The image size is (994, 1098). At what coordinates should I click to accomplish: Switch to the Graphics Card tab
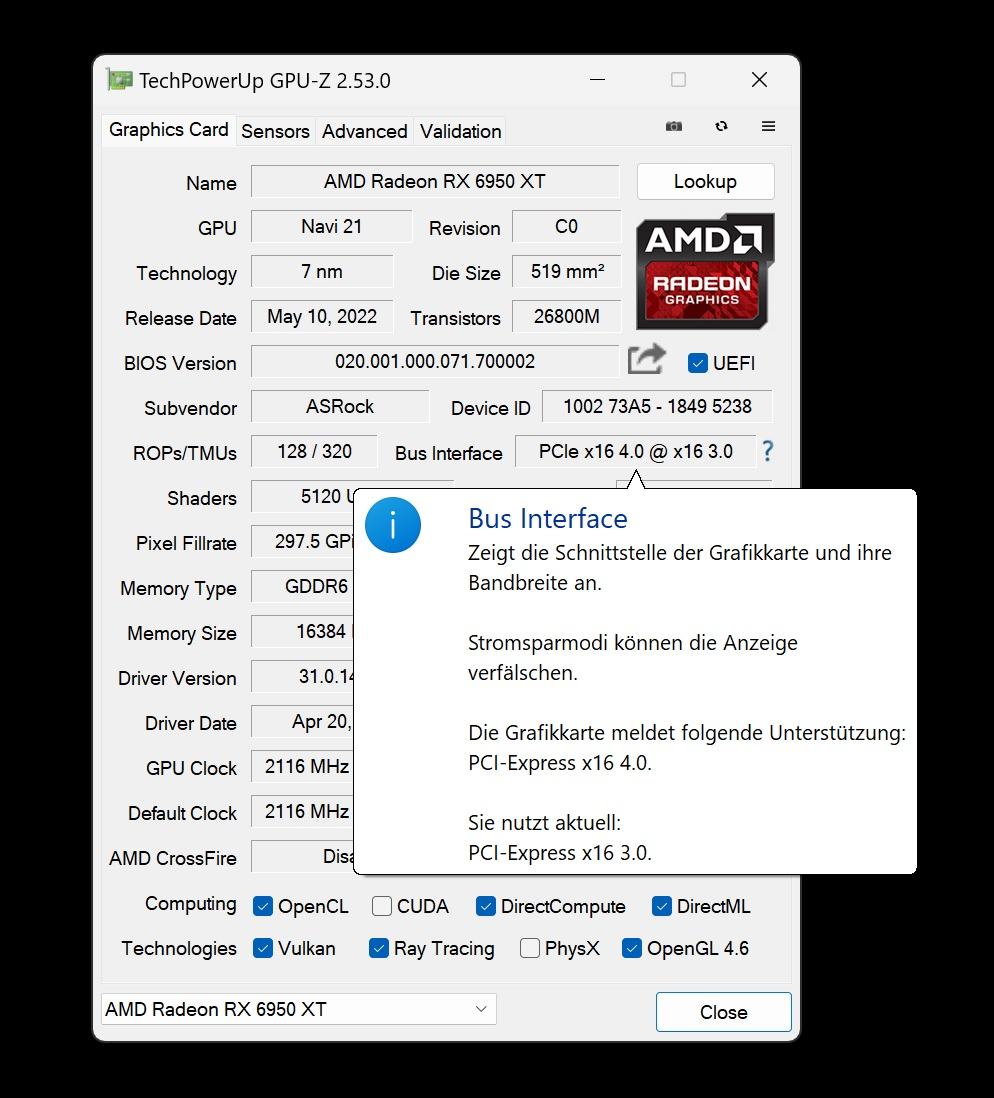pyautogui.click(x=169, y=130)
